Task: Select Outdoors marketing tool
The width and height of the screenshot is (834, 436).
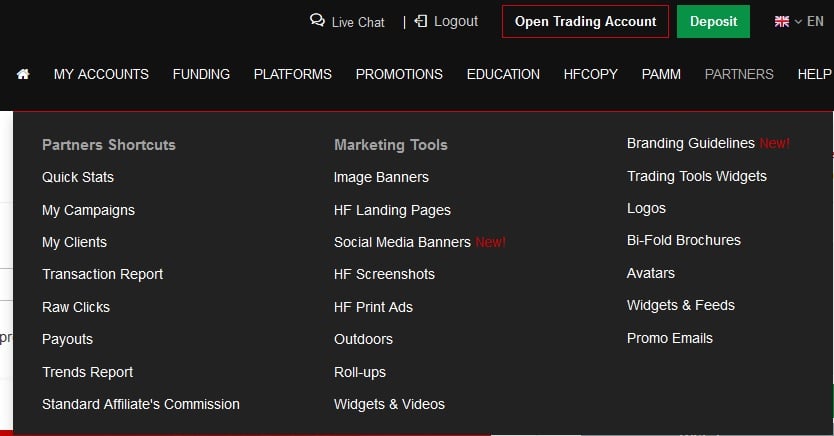Action: tap(363, 339)
